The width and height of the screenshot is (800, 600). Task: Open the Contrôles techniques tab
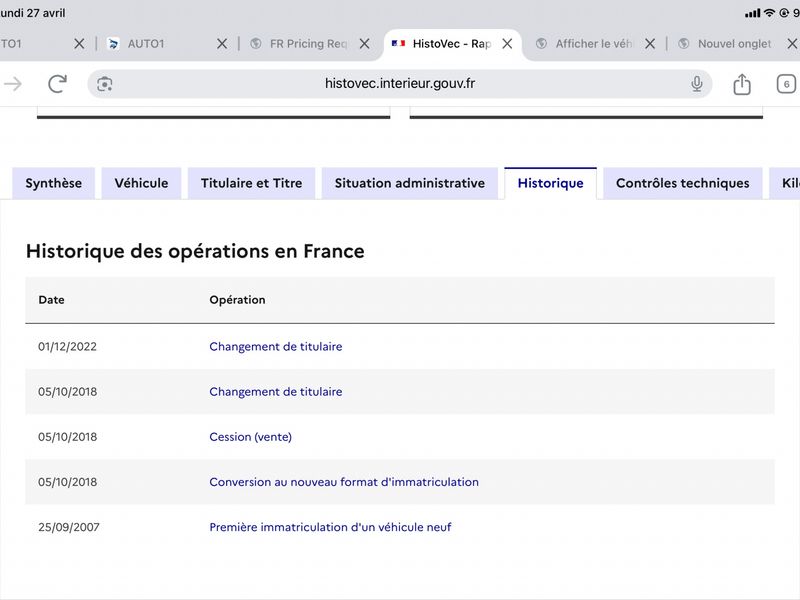tap(683, 183)
